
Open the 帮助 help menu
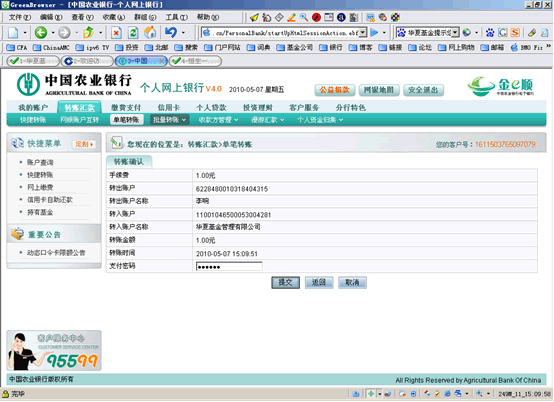click(x=208, y=17)
